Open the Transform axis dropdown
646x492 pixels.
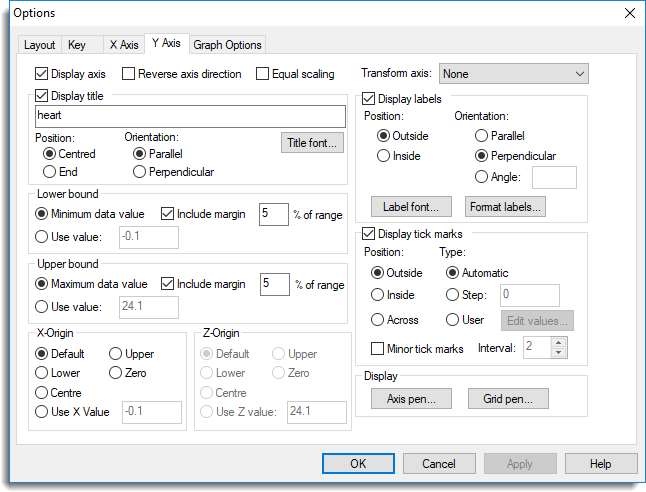(x=514, y=74)
